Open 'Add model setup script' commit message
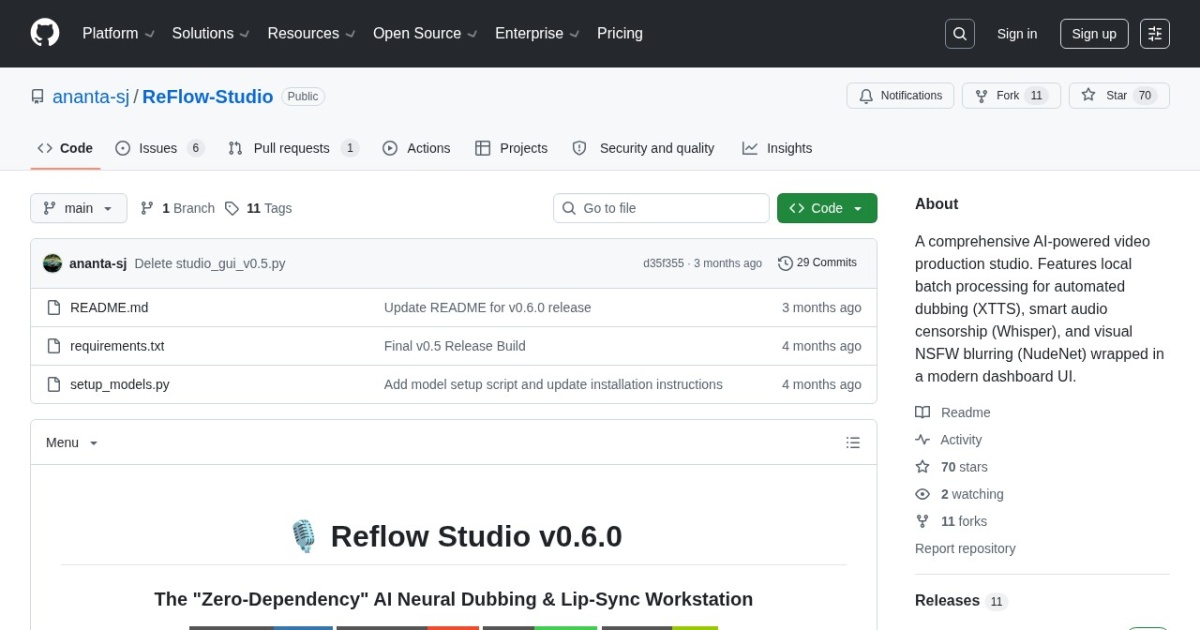 click(553, 384)
